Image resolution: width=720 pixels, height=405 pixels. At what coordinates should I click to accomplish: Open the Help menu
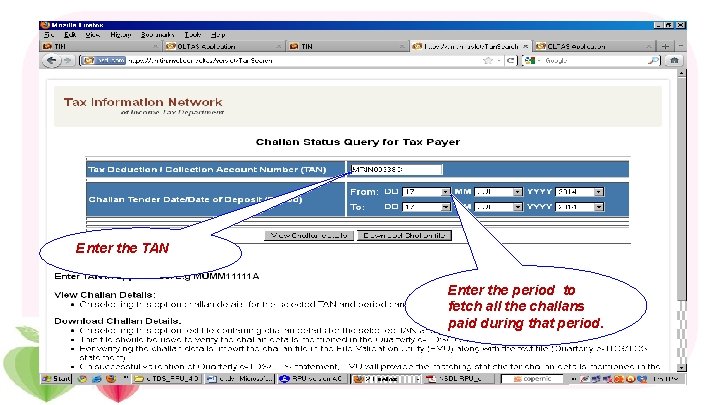(x=218, y=34)
